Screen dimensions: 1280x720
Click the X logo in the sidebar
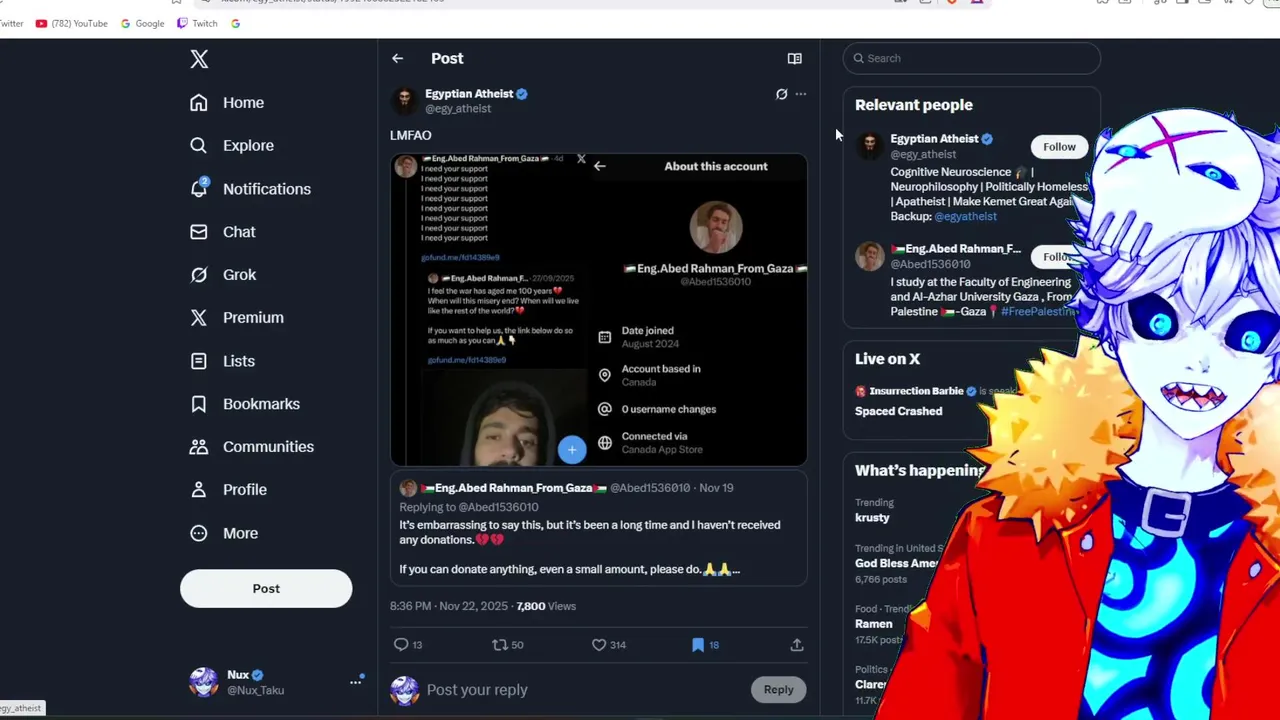pyautogui.click(x=199, y=59)
